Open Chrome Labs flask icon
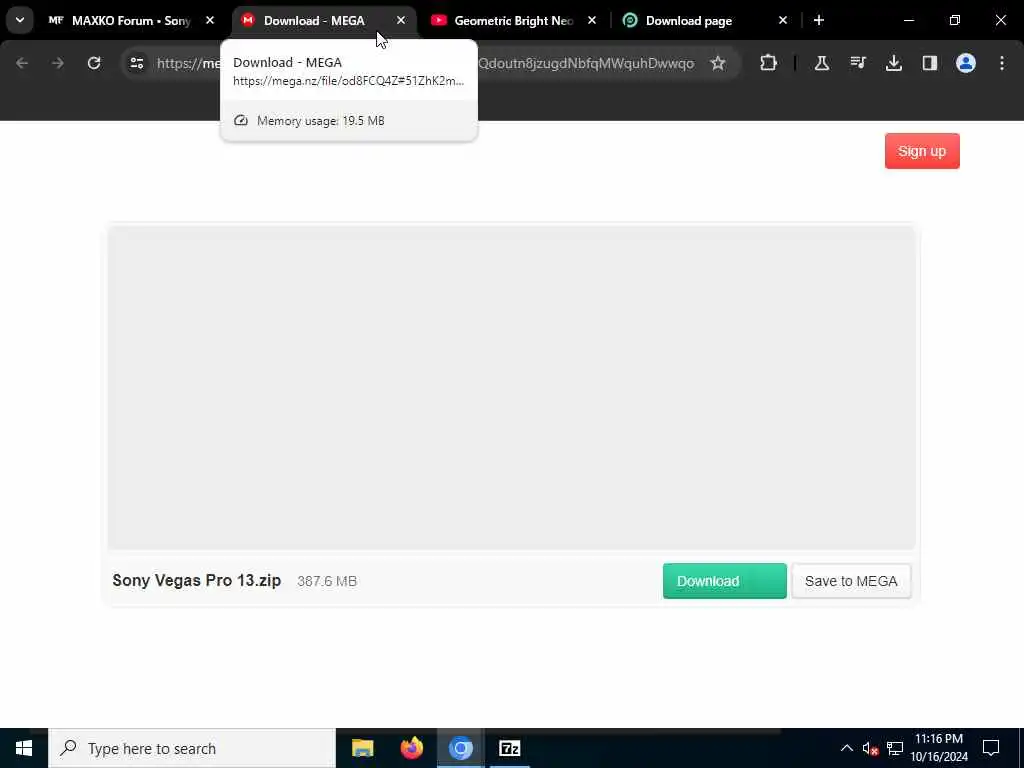This screenshot has width=1024, height=768. (822, 63)
